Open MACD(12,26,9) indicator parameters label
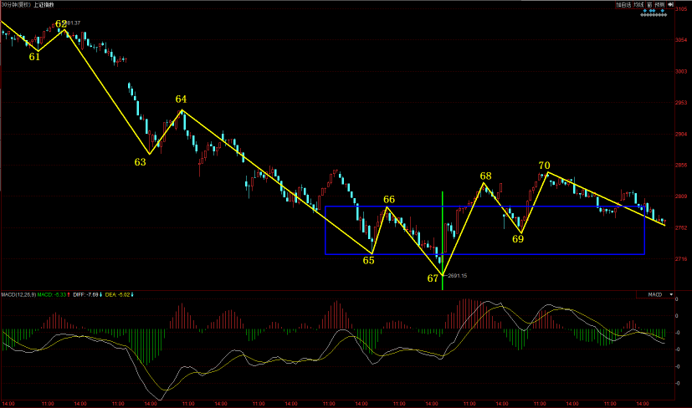Viewport: 693px width, 409px height. coord(17,295)
